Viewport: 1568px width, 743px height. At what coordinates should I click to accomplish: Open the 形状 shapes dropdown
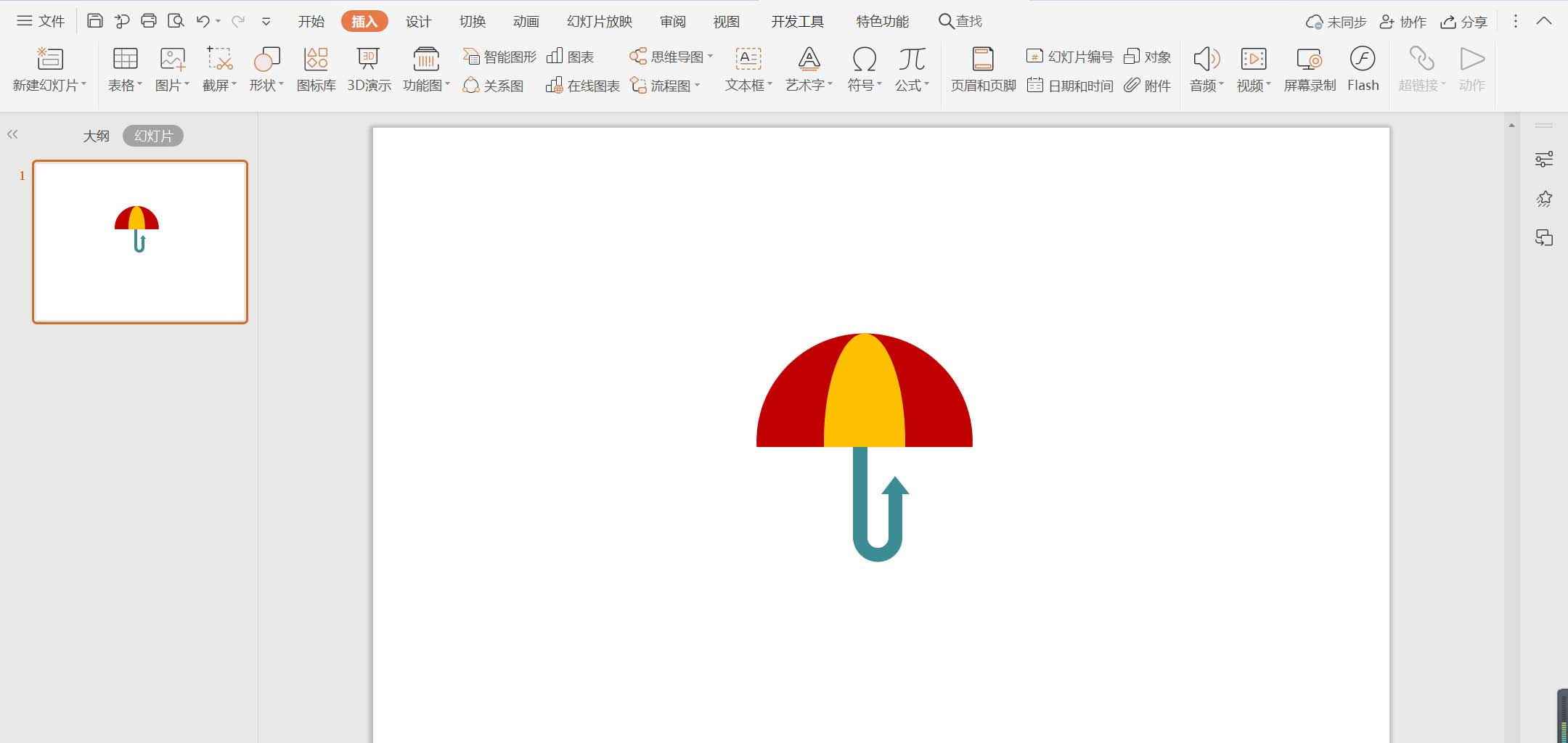pos(266,69)
